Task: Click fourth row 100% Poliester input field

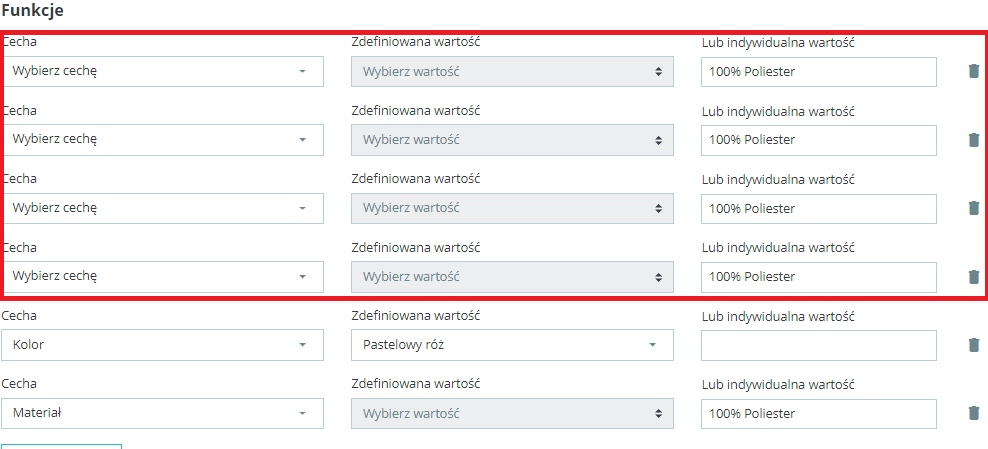Action: tap(819, 277)
